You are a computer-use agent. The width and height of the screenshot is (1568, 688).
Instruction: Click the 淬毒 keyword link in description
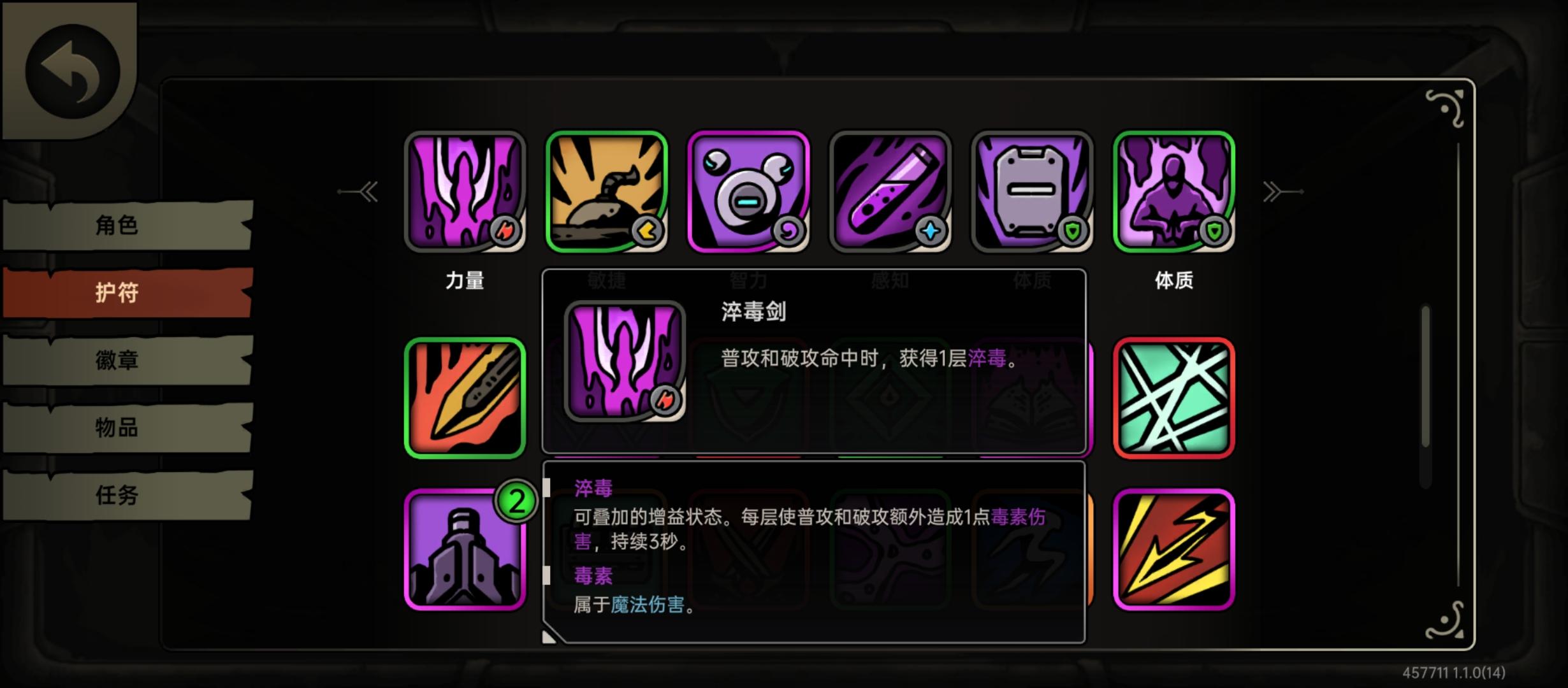987,359
